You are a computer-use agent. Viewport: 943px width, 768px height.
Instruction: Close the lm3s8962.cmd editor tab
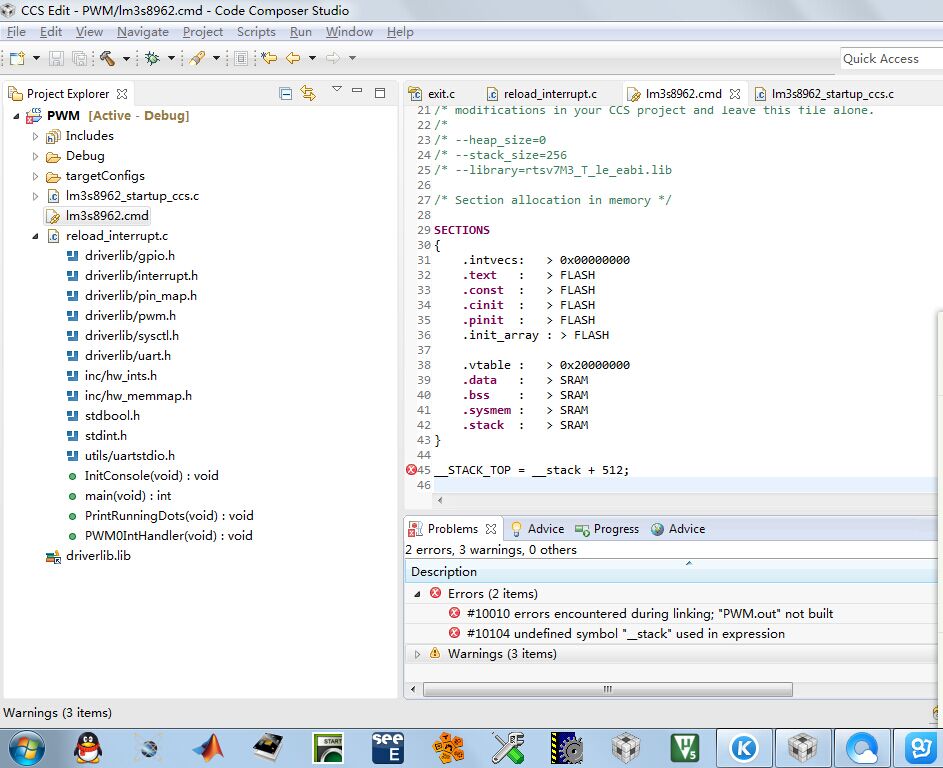pos(734,94)
